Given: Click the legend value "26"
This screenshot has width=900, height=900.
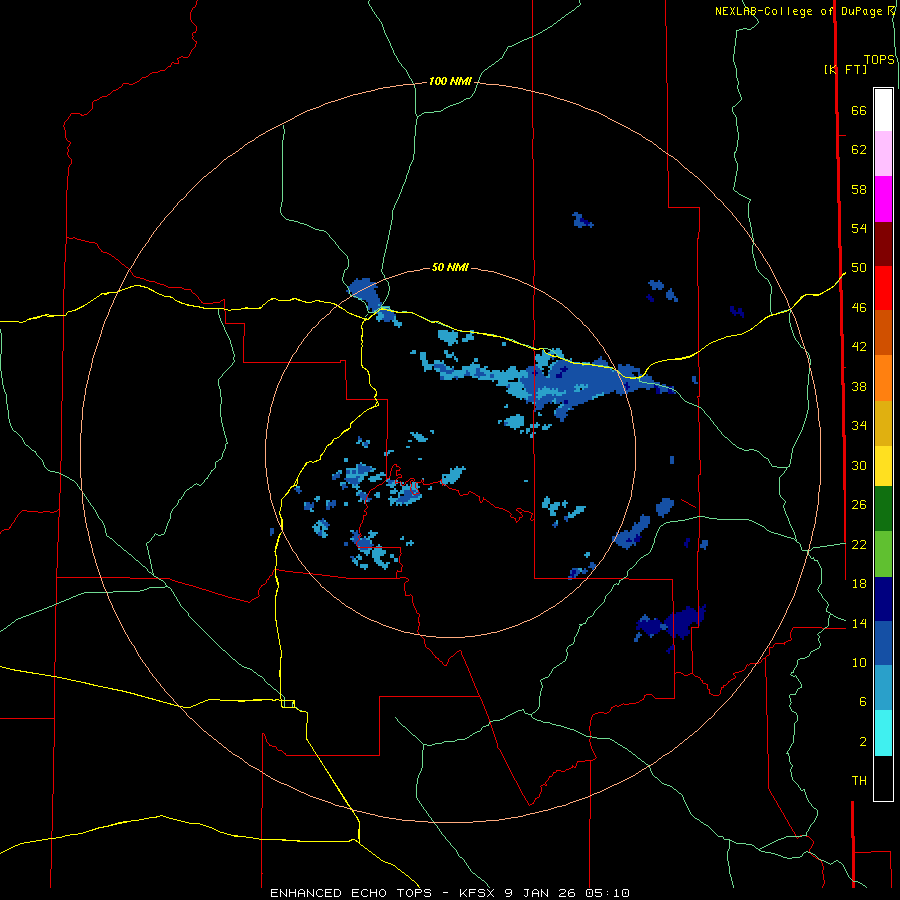Looking at the screenshot, I should 859,505.
